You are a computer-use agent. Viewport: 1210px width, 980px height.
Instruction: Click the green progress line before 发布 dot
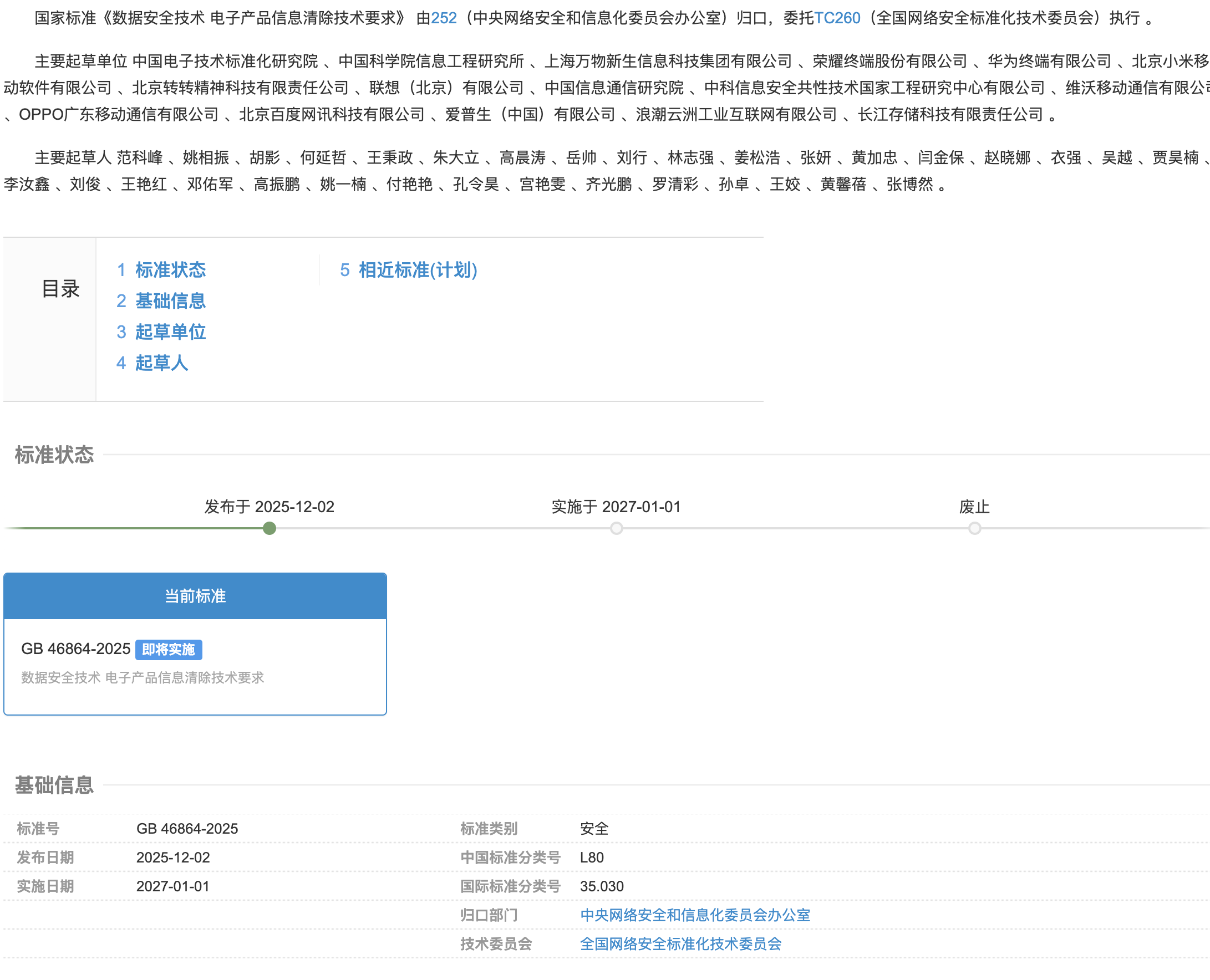(x=135, y=528)
